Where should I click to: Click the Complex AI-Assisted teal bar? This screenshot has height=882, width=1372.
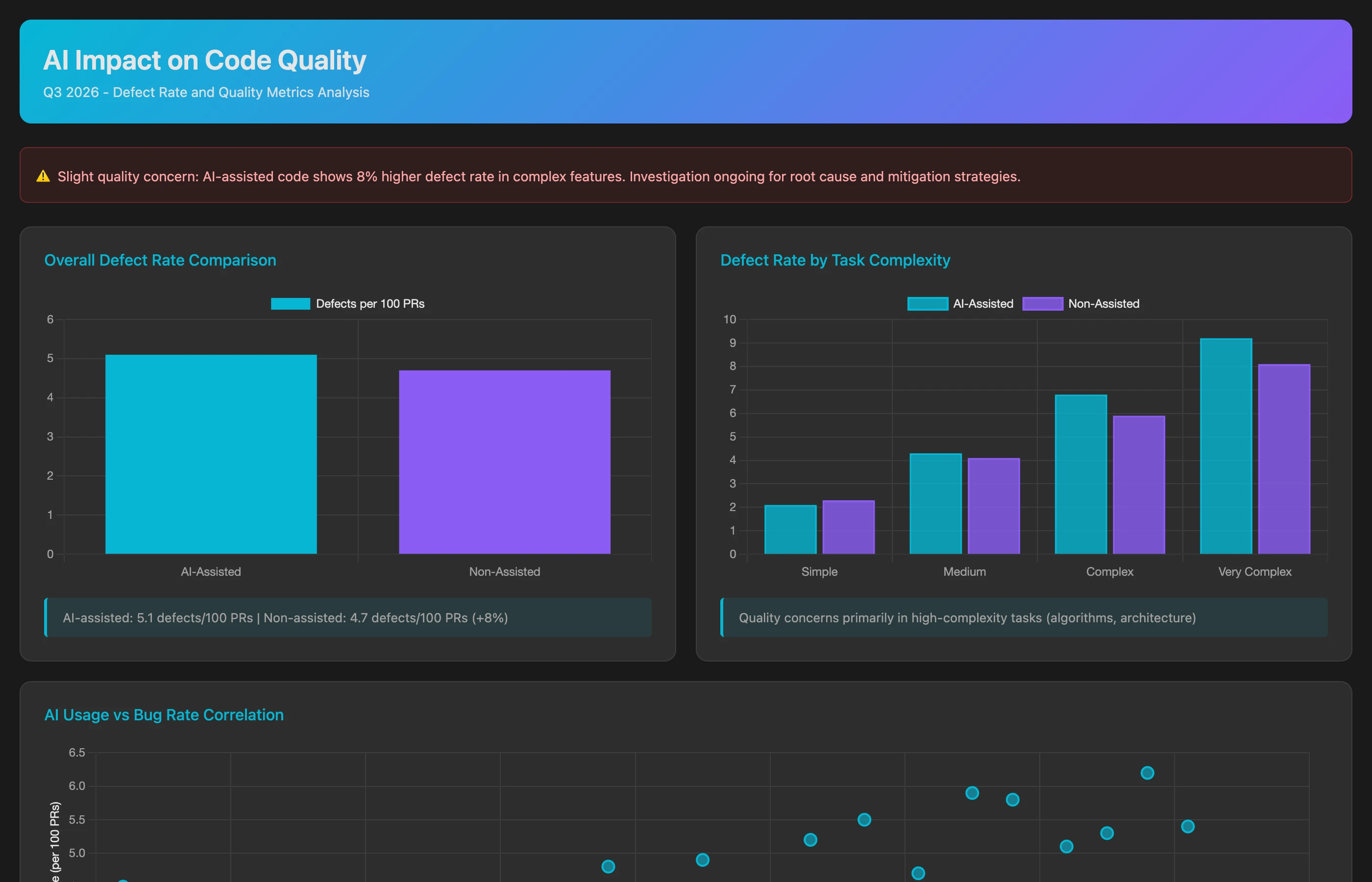tap(1080, 474)
